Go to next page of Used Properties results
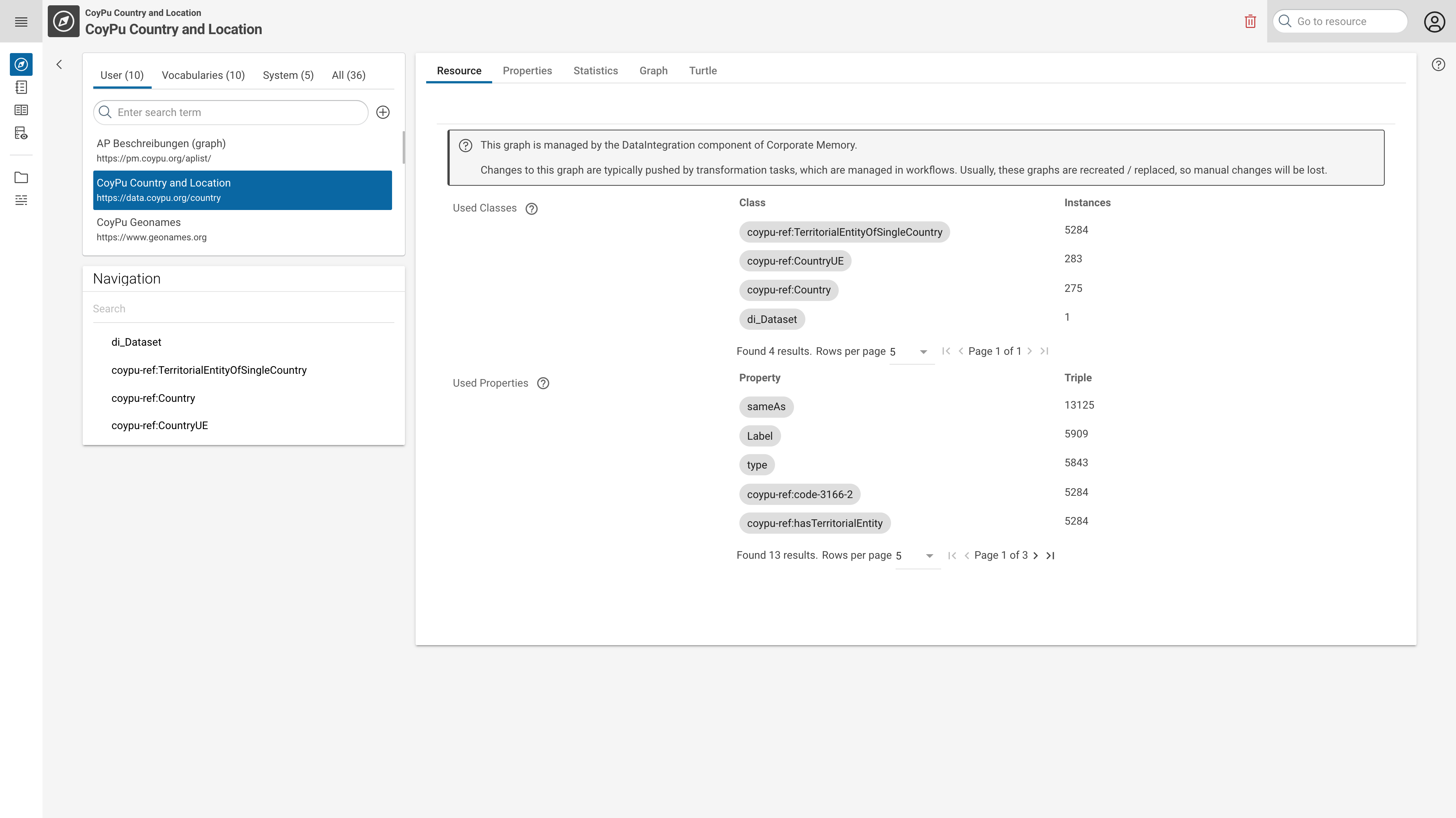The height and width of the screenshot is (818, 1456). coord(1036,555)
